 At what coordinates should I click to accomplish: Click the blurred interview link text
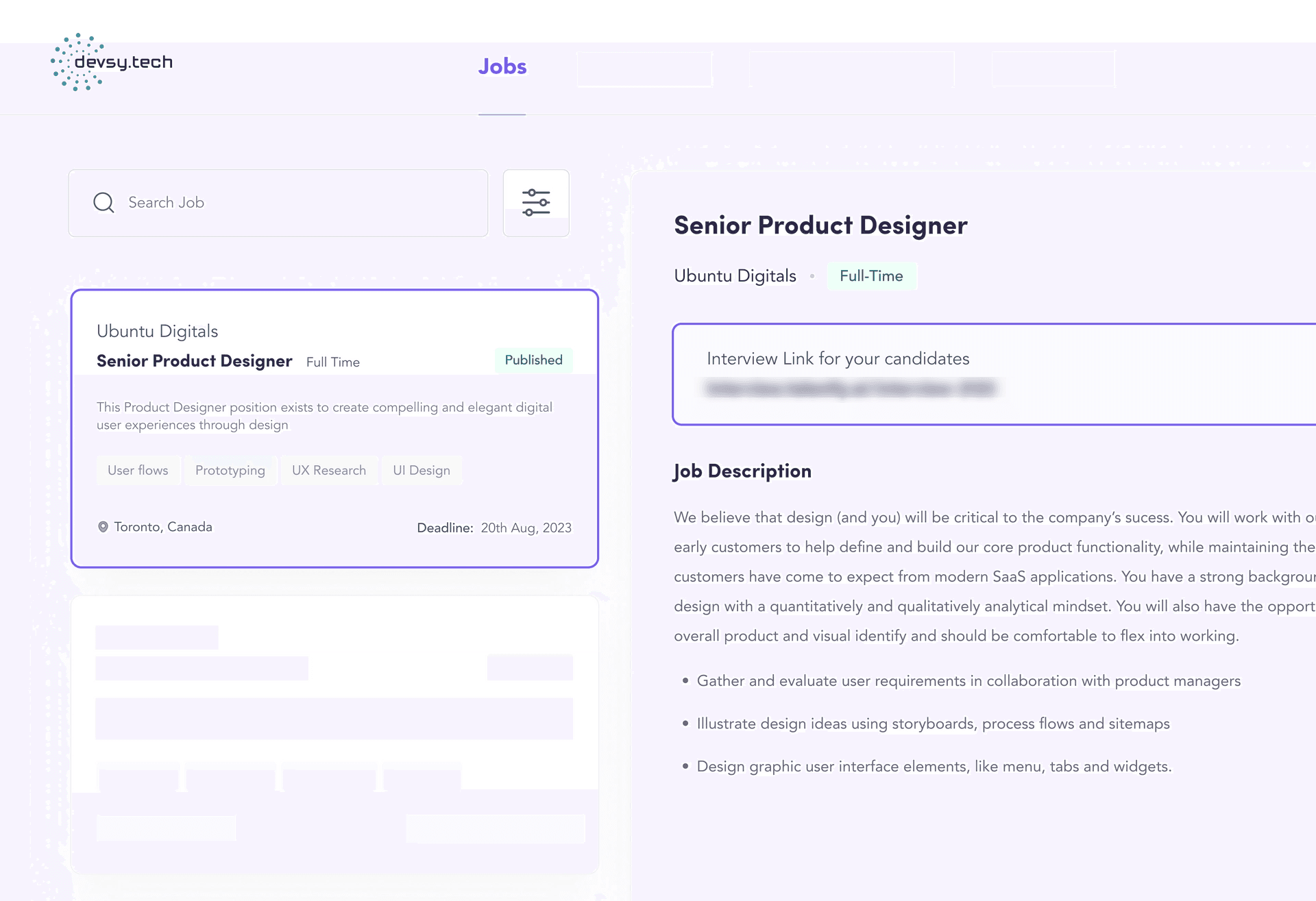point(850,389)
